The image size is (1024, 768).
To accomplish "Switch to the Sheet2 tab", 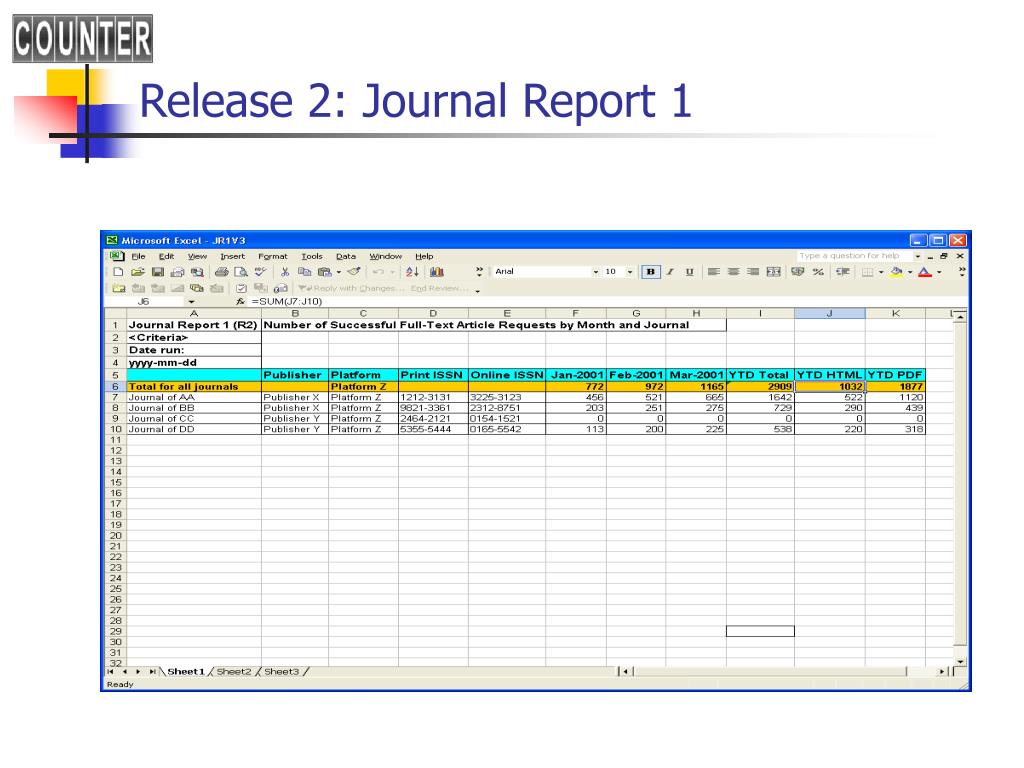I will 234,672.
